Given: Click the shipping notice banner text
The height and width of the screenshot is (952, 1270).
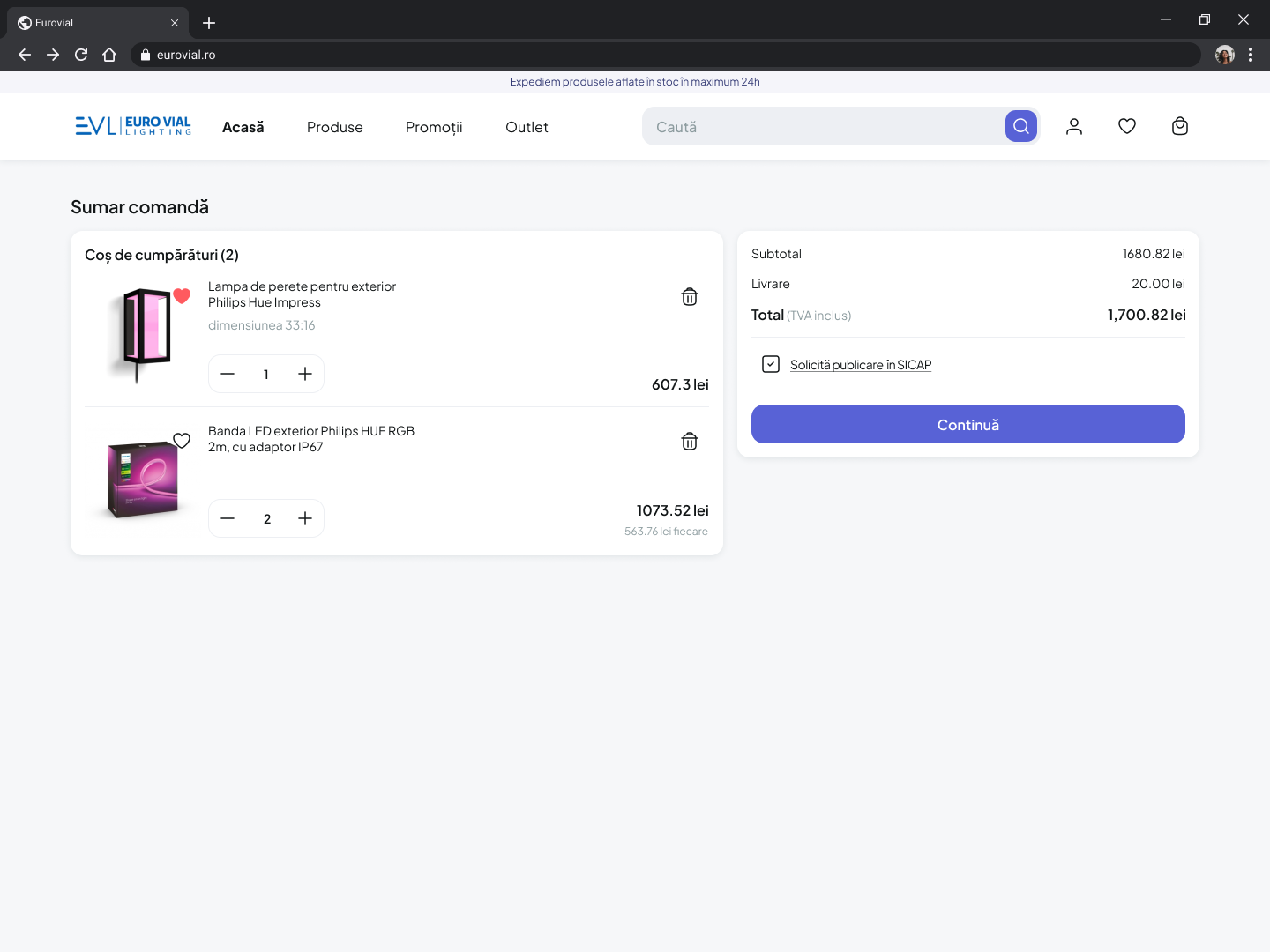Looking at the screenshot, I should pos(635,82).
